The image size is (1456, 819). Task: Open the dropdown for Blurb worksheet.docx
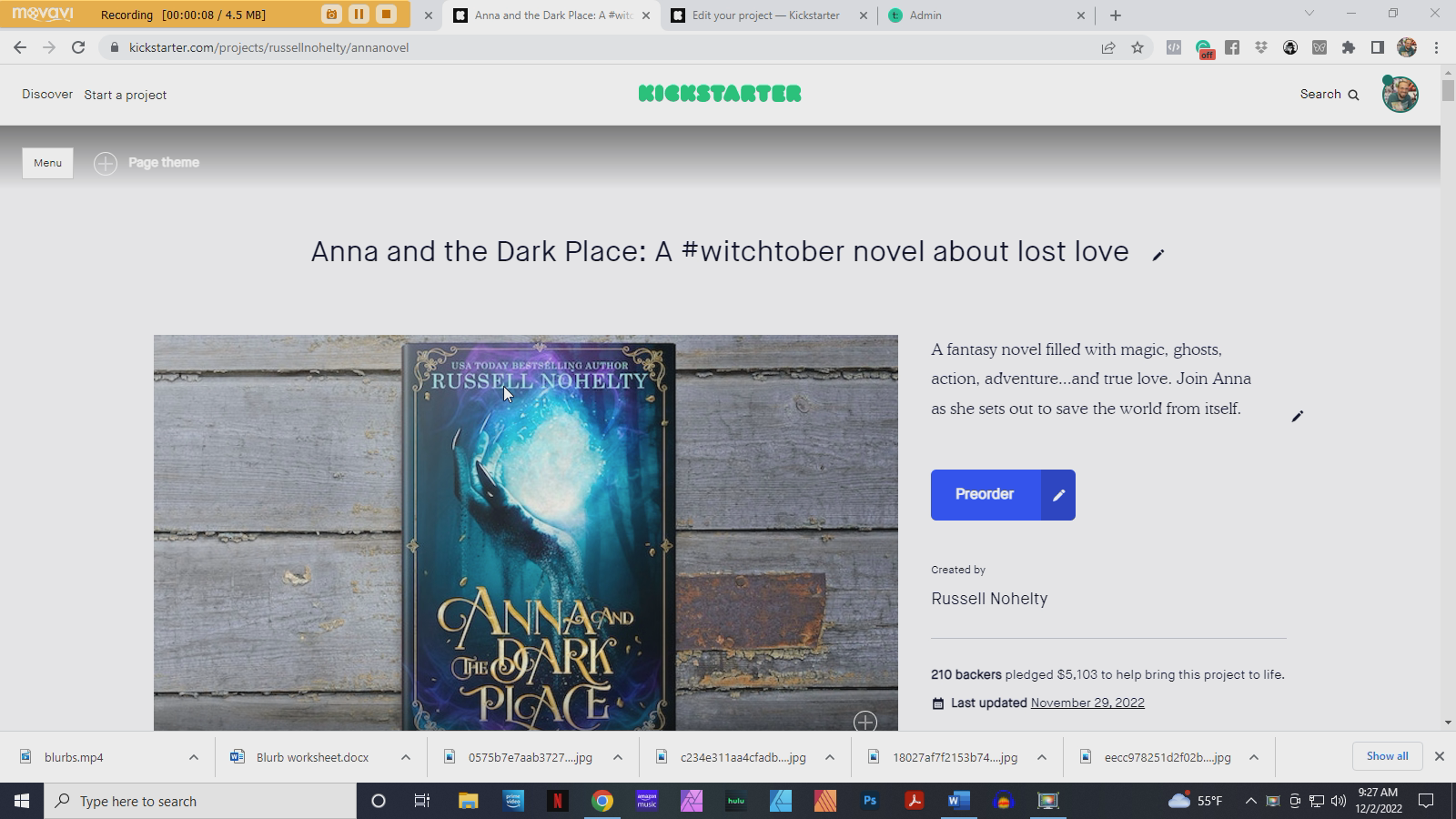406,757
